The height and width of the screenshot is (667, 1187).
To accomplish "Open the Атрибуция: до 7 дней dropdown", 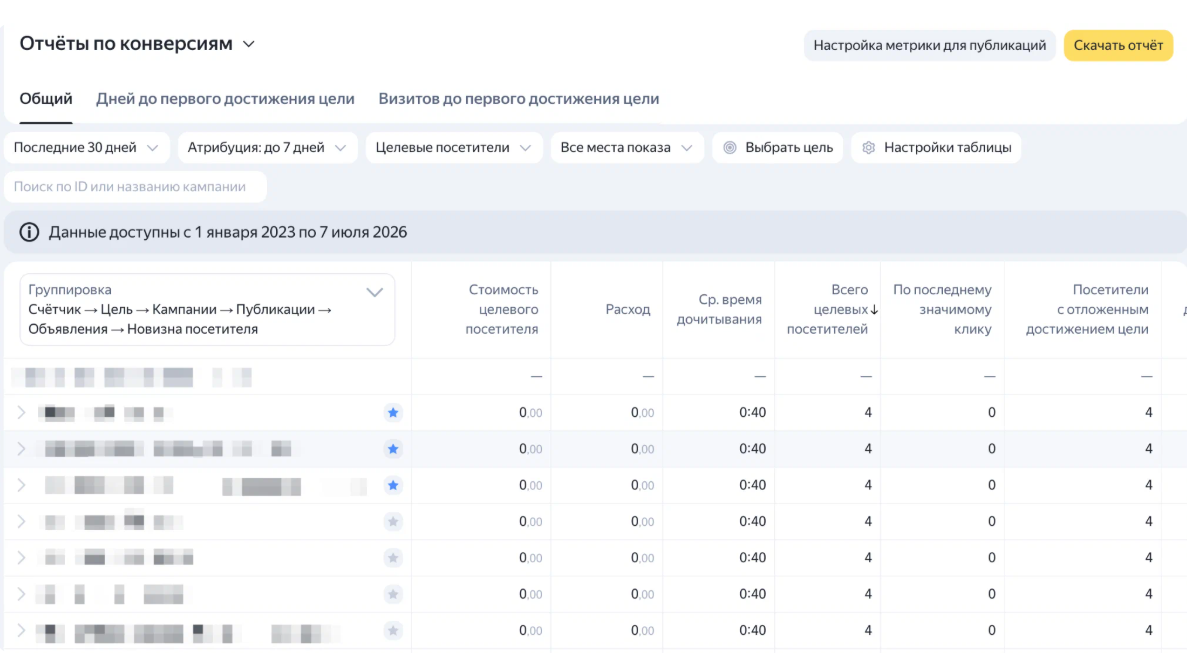I will (266, 148).
